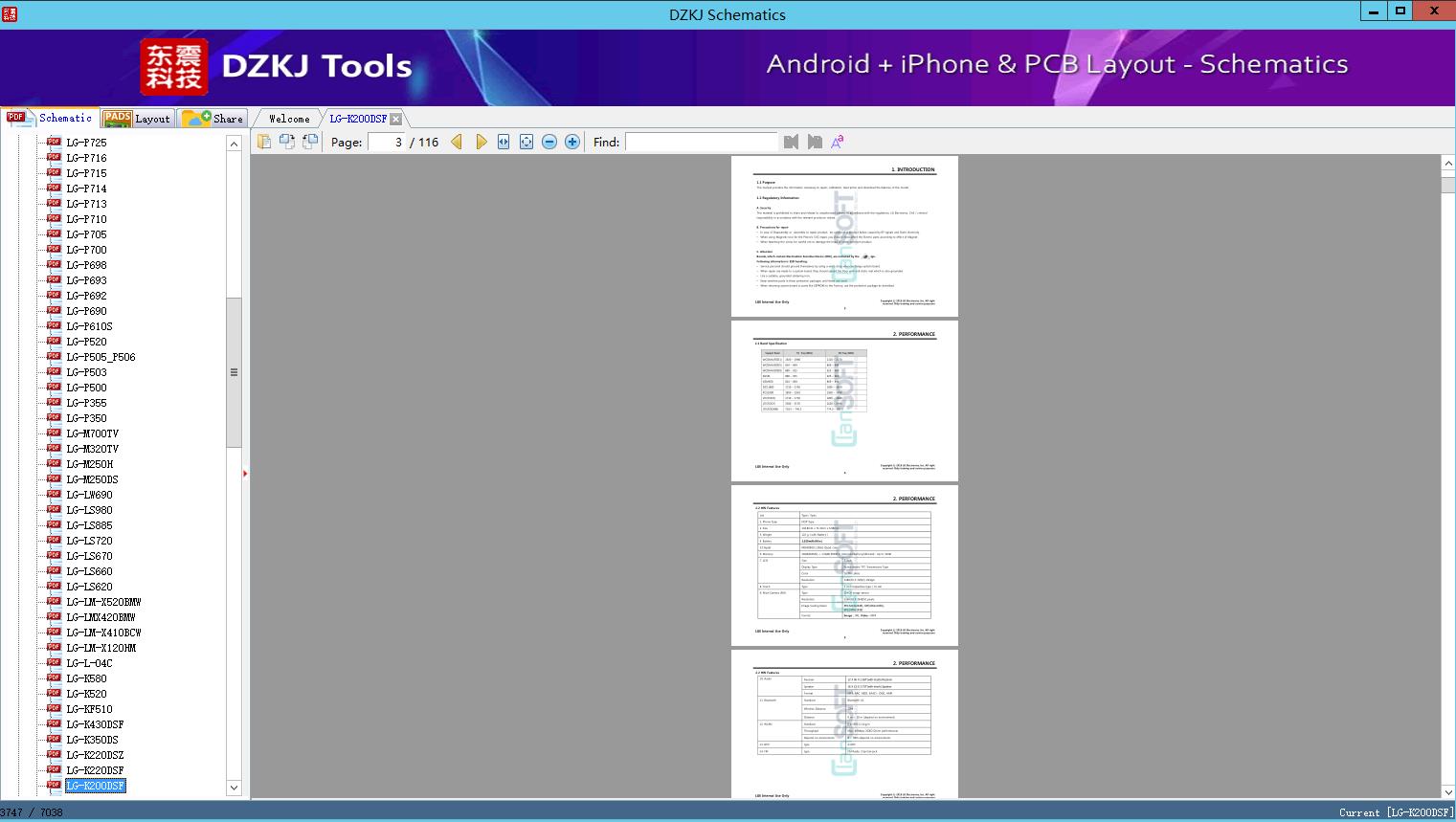Screen dimensions: 1456x822
Task: Click the document view scroll-down arrow
Action: [x=1448, y=791]
